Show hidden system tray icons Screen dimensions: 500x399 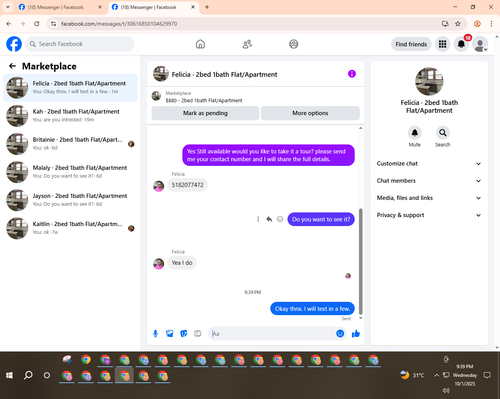(436, 375)
